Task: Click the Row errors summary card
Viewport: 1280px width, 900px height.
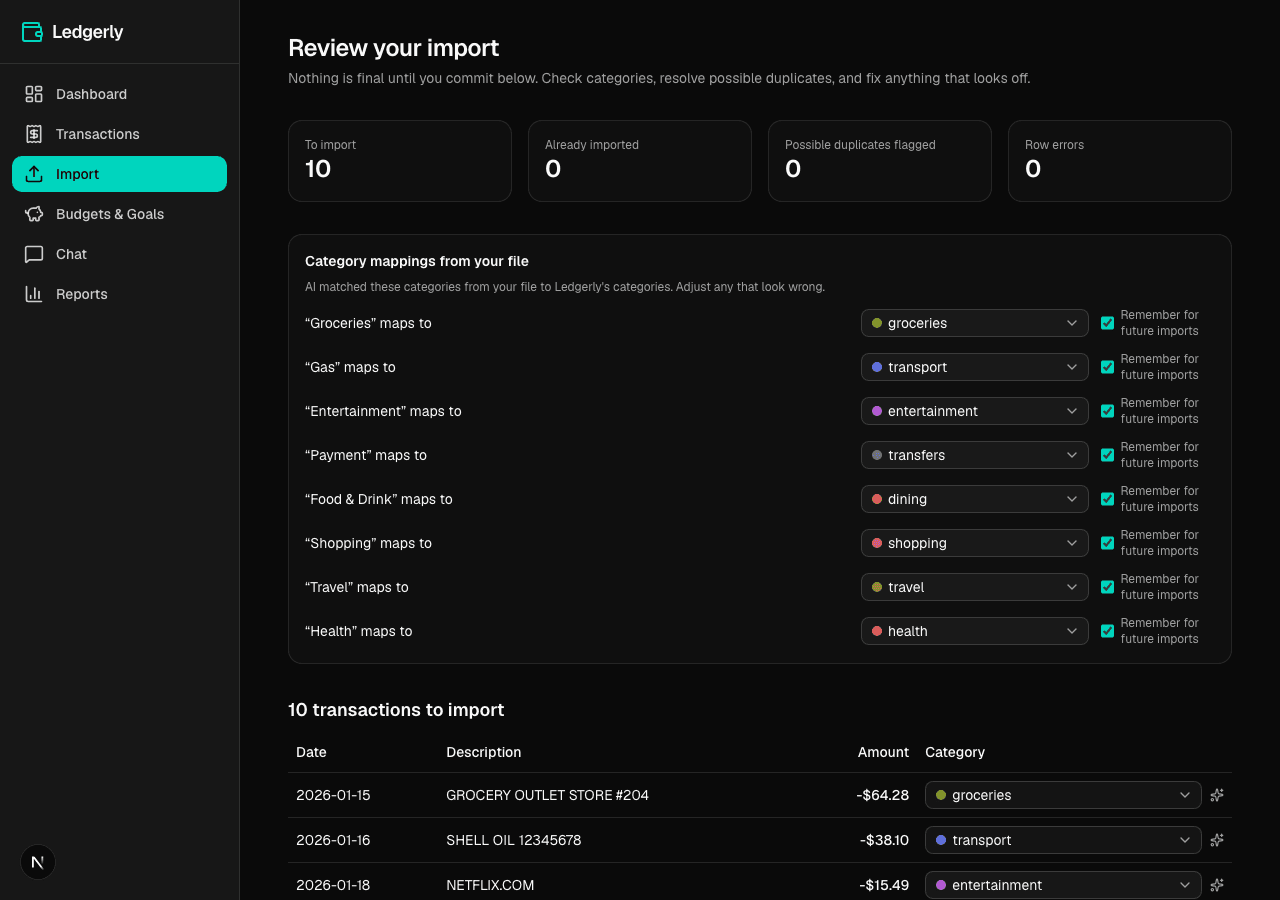Action: [x=1120, y=161]
